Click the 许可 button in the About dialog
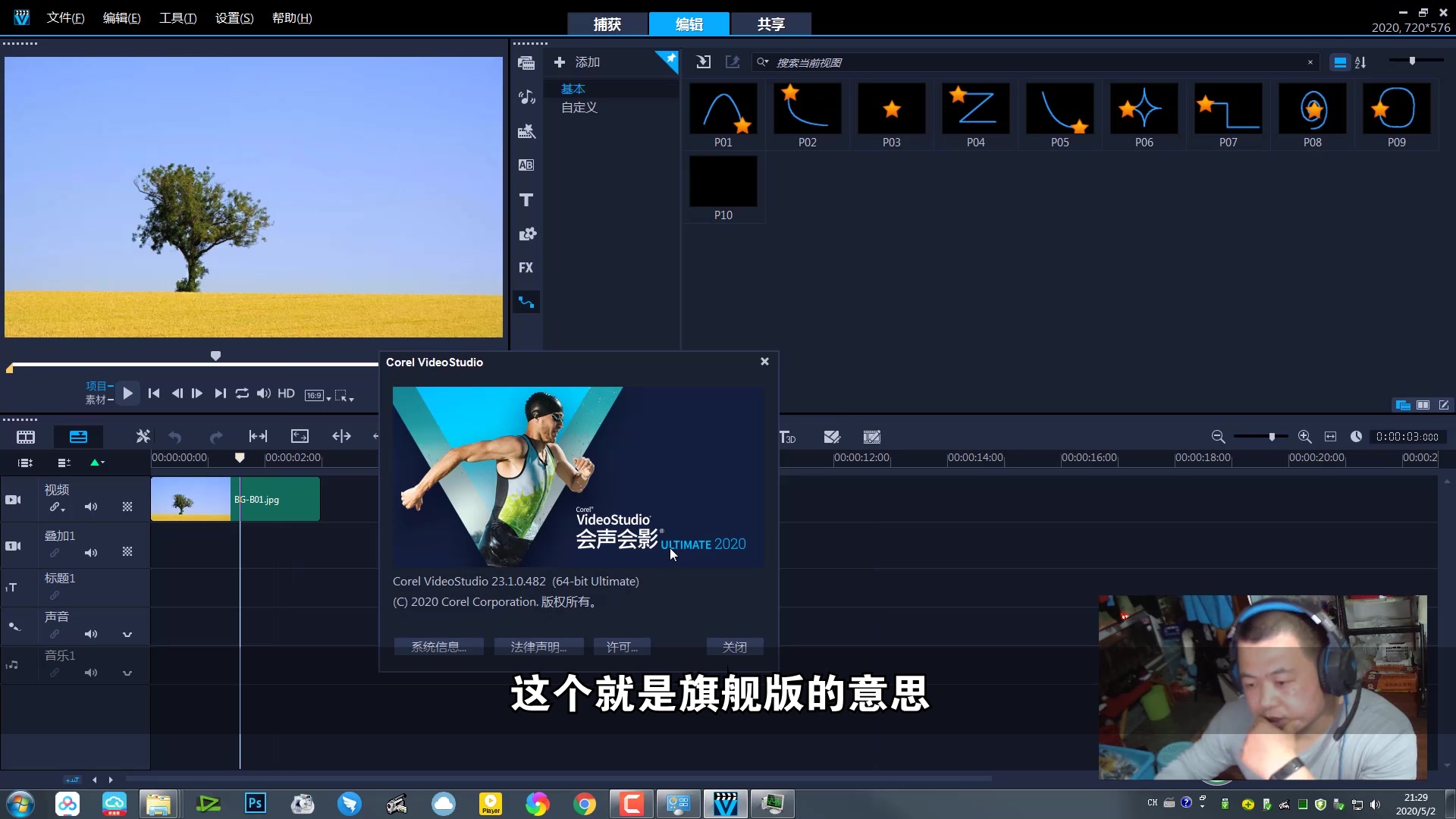 click(x=621, y=646)
